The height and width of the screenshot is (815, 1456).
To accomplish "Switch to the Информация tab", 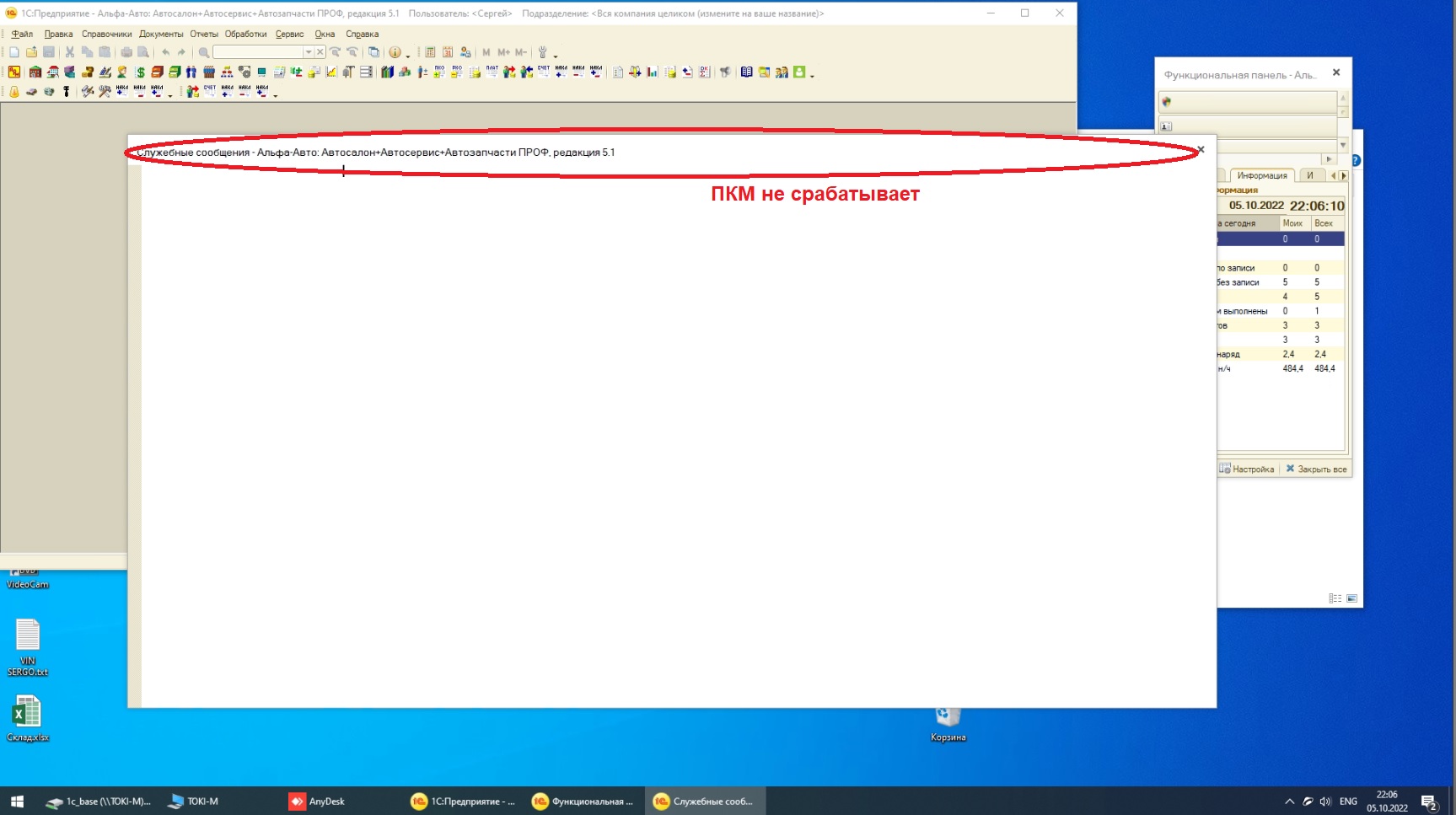I will point(1262,175).
